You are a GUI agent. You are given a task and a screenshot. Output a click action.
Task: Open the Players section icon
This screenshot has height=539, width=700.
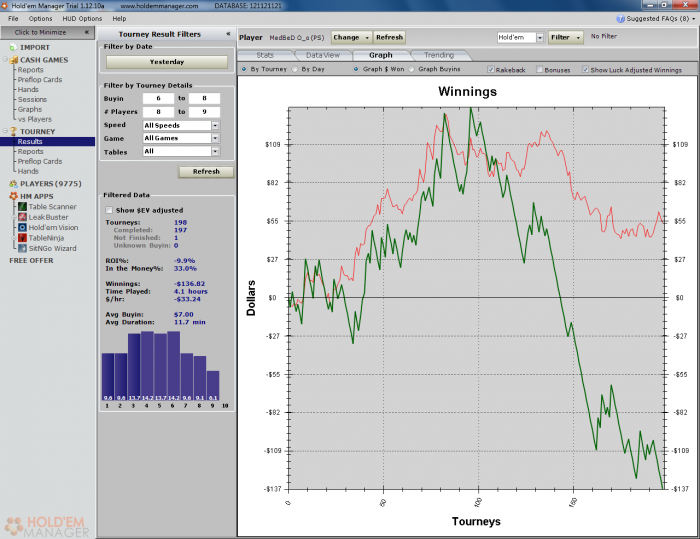[12, 184]
